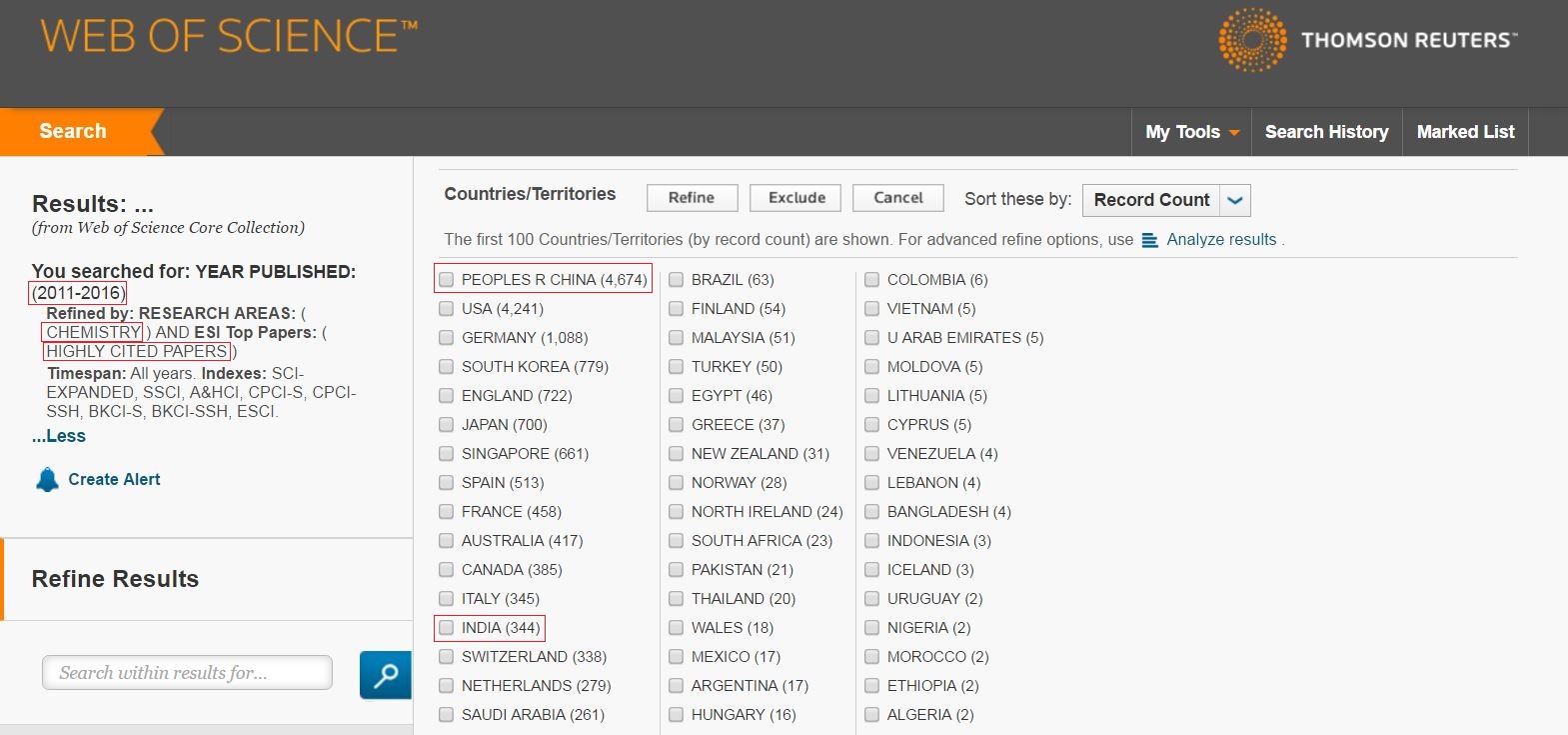Check the NETHERLANDS (279) checkbox
Image resolution: width=1568 pixels, height=735 pixels.
(447, 686)
